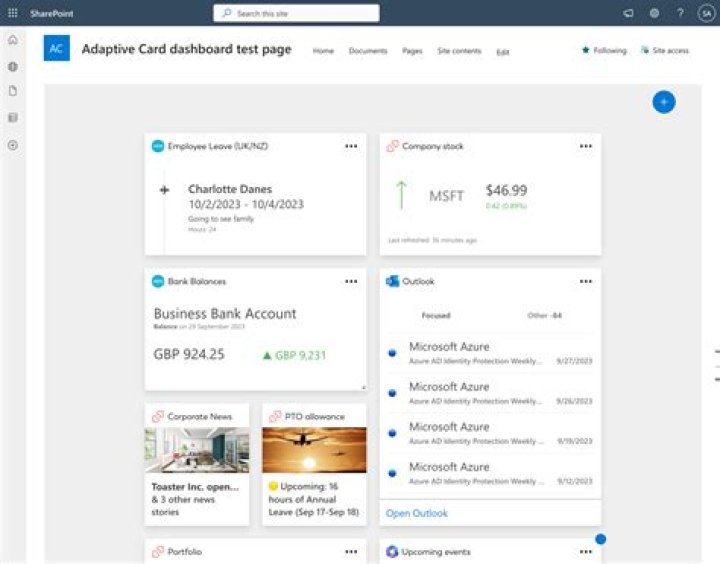
Task: Click Edit in the site navigation
Action: (x=503, y=52)
